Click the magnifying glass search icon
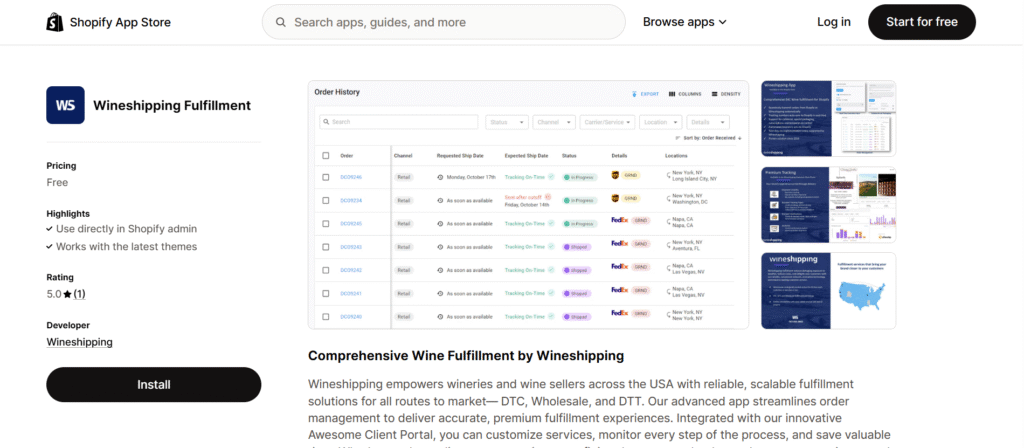 point(280,22)
